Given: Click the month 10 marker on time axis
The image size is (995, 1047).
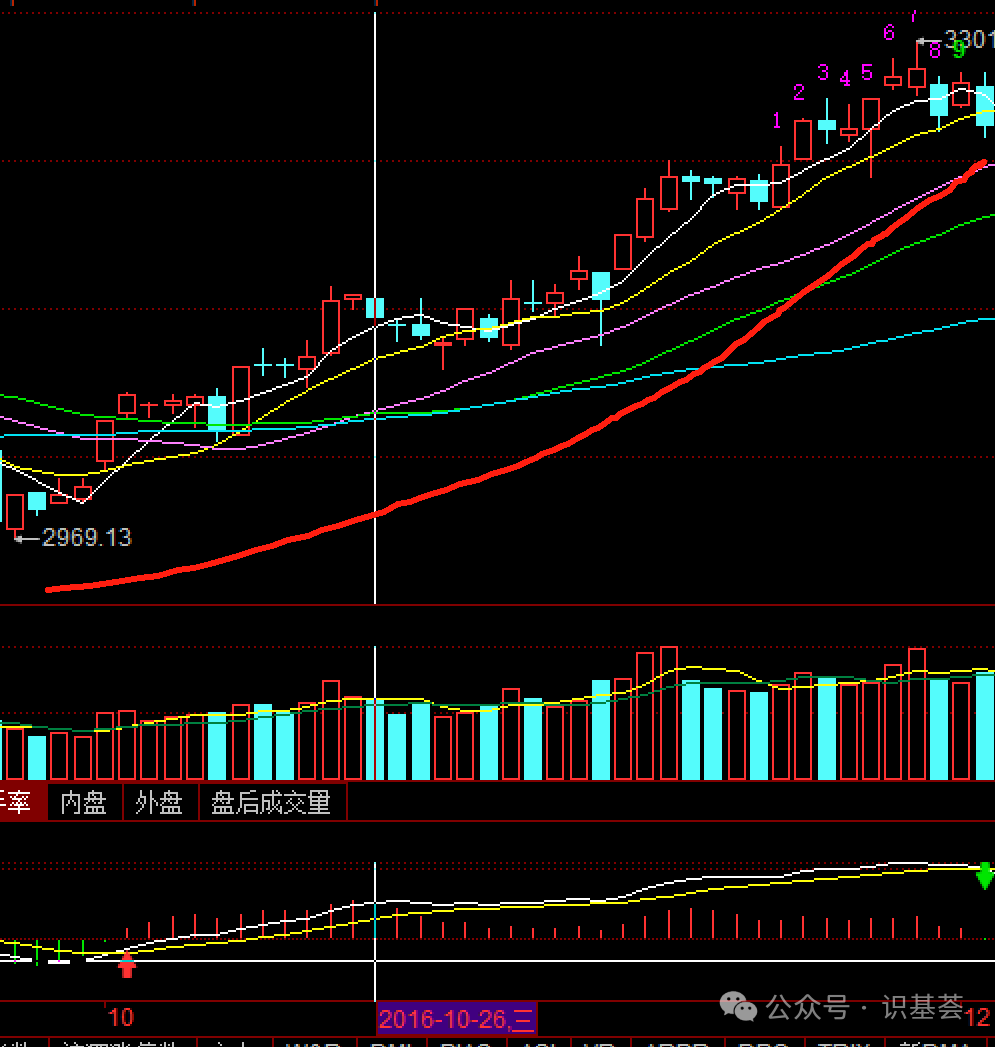Looking at the screenshot, I should (120, 1018).
